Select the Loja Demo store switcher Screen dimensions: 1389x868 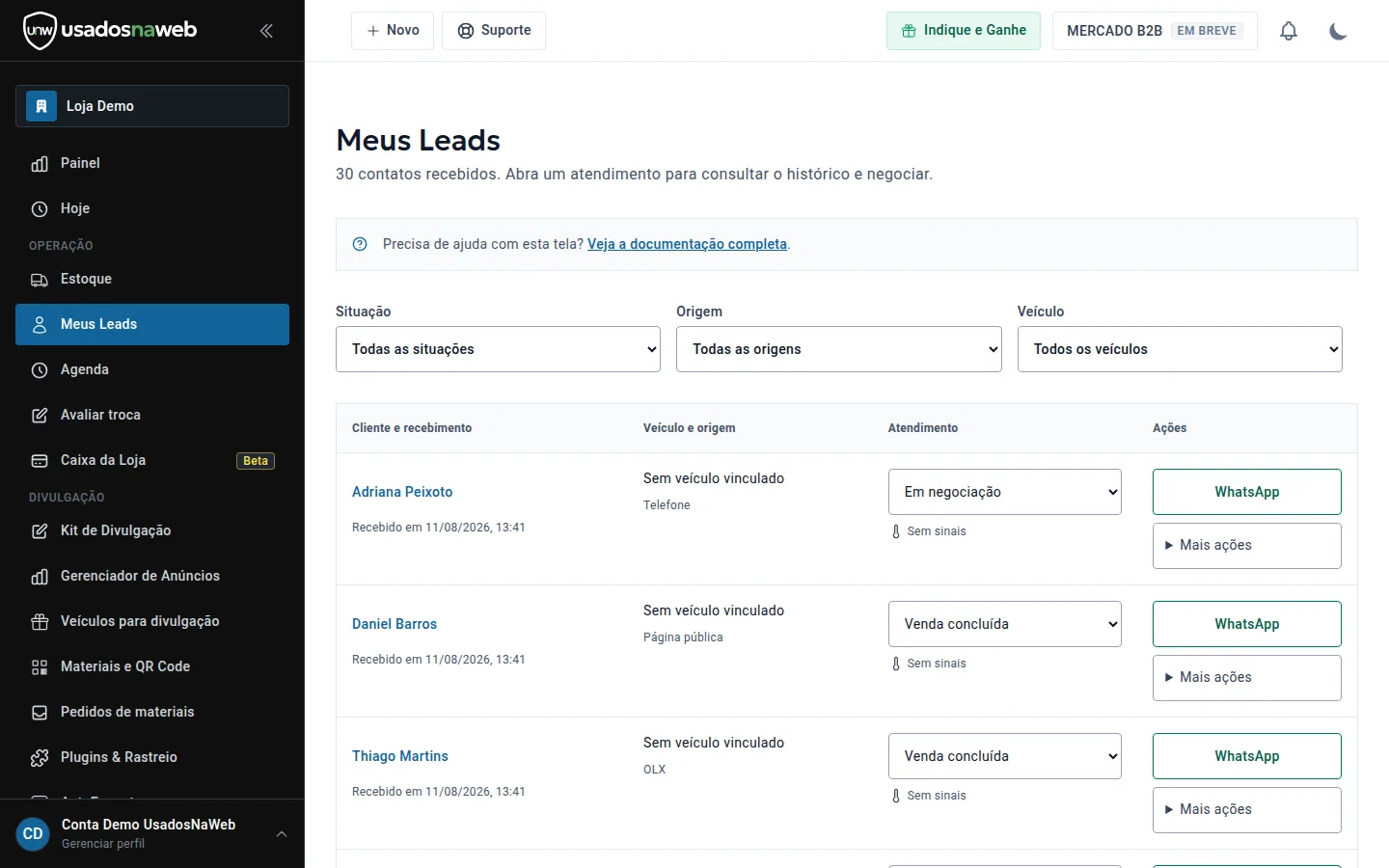(152, 106)
